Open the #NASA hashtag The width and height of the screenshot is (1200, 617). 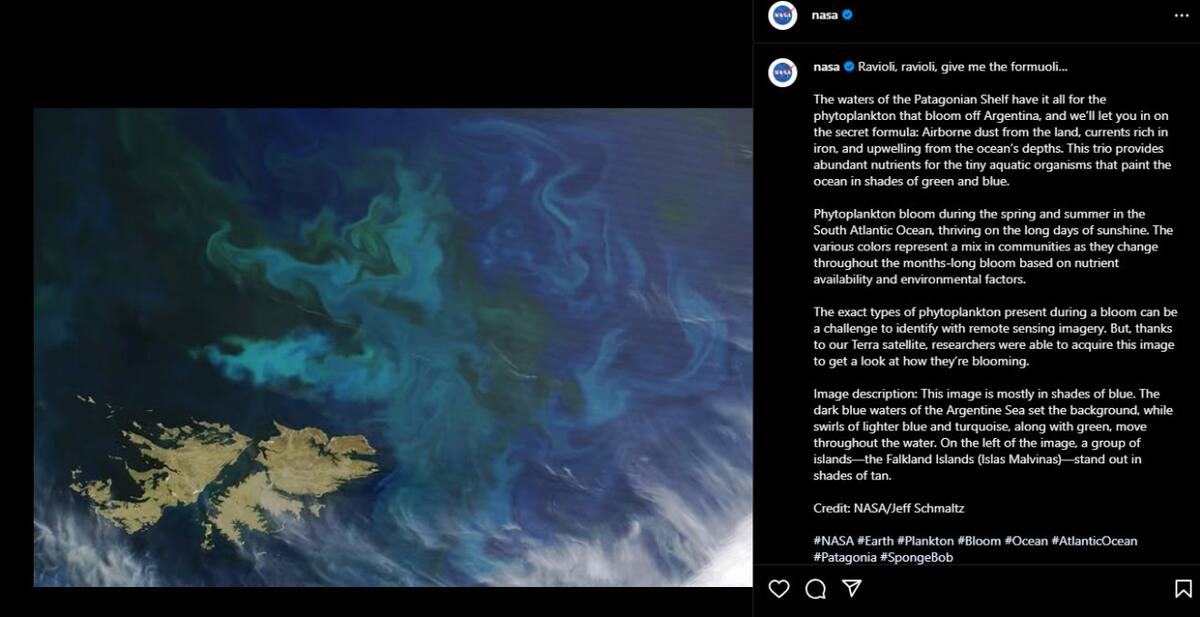[x=832, y=541]
